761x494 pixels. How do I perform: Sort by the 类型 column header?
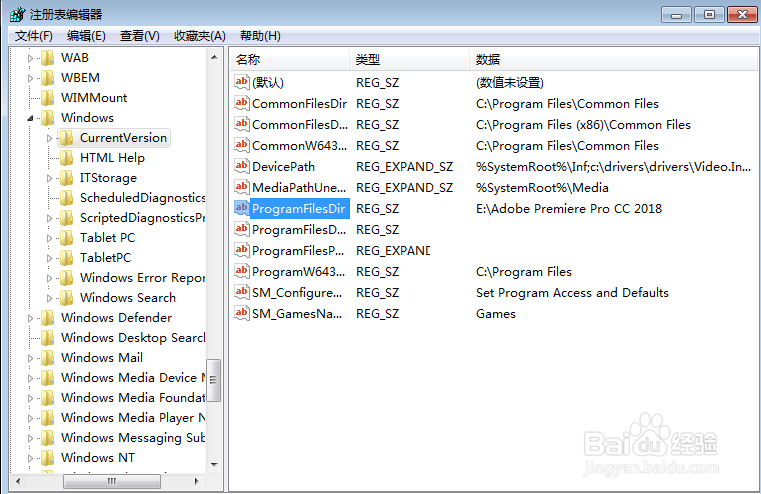click(x=409, y=60)
